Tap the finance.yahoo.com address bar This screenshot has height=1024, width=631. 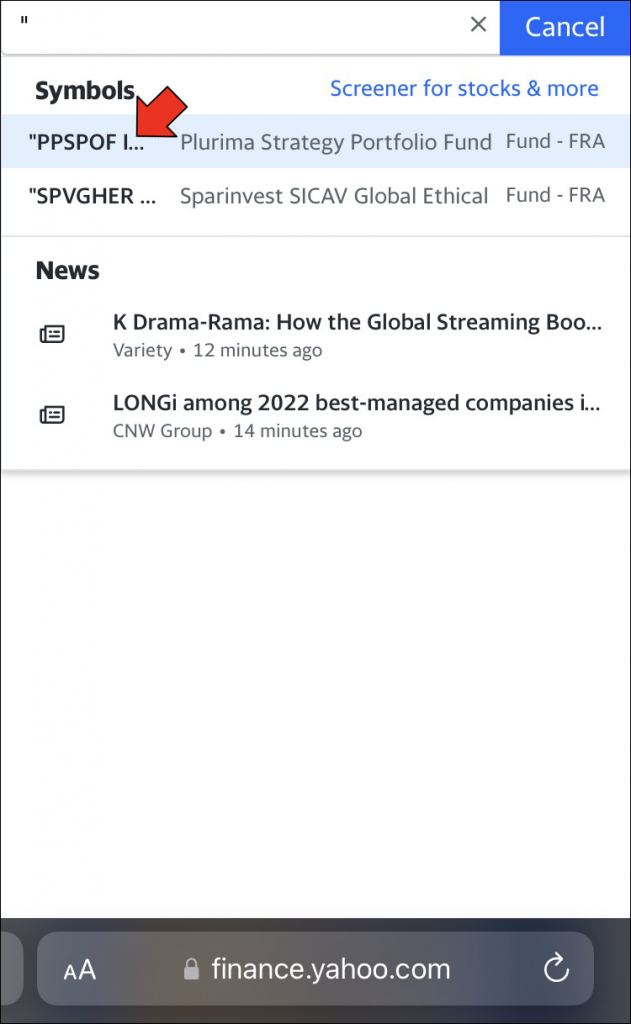click(x=330, y=968)
